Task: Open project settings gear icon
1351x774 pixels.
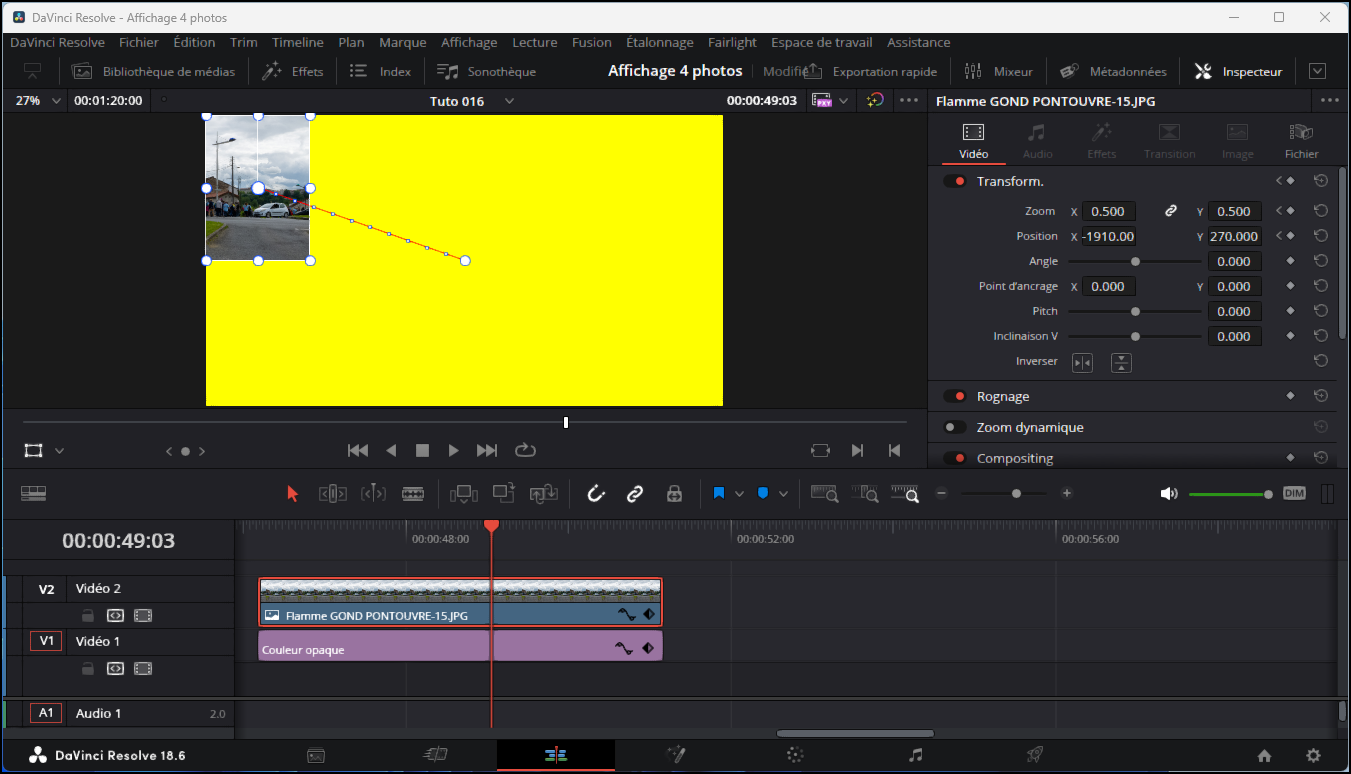Action: 1313,755
